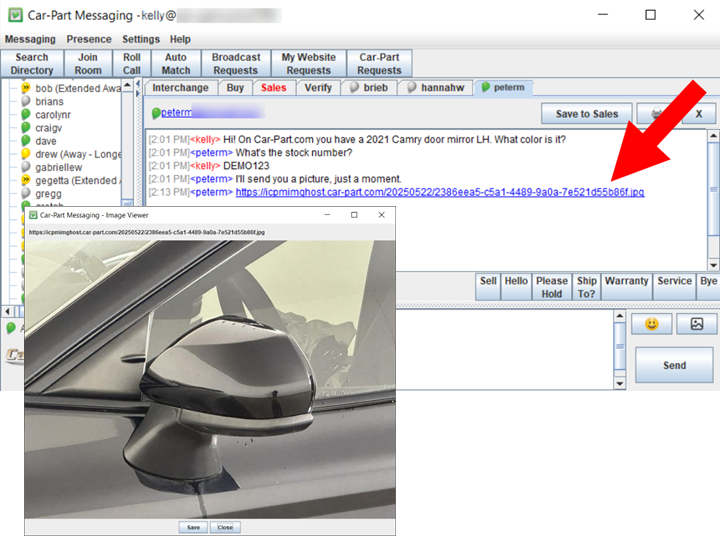Open the Presence menu
This screenshot has width=720, height=536.
point(89,39)
